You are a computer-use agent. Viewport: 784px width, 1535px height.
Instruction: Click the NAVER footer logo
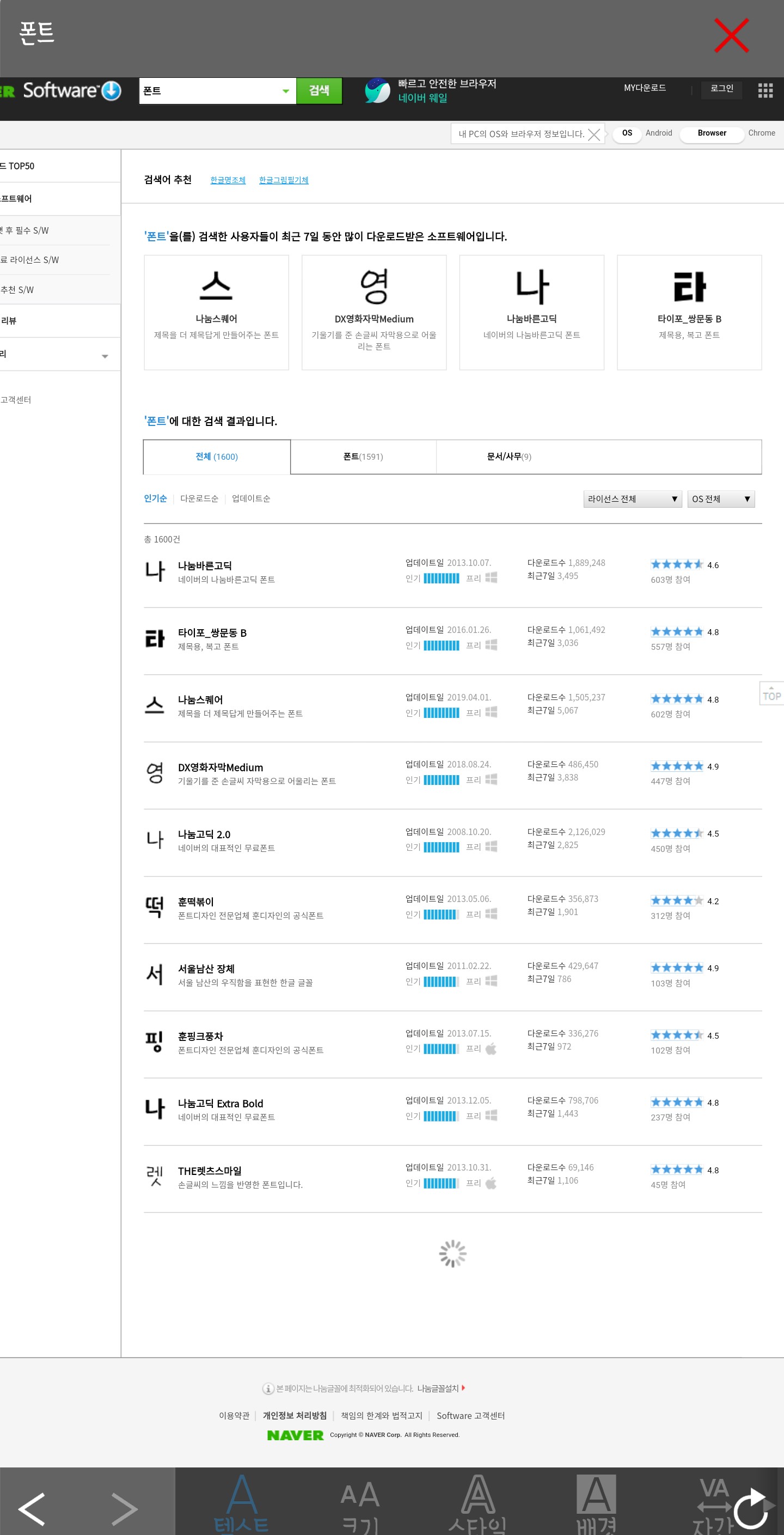click(x=296, y=1435)
